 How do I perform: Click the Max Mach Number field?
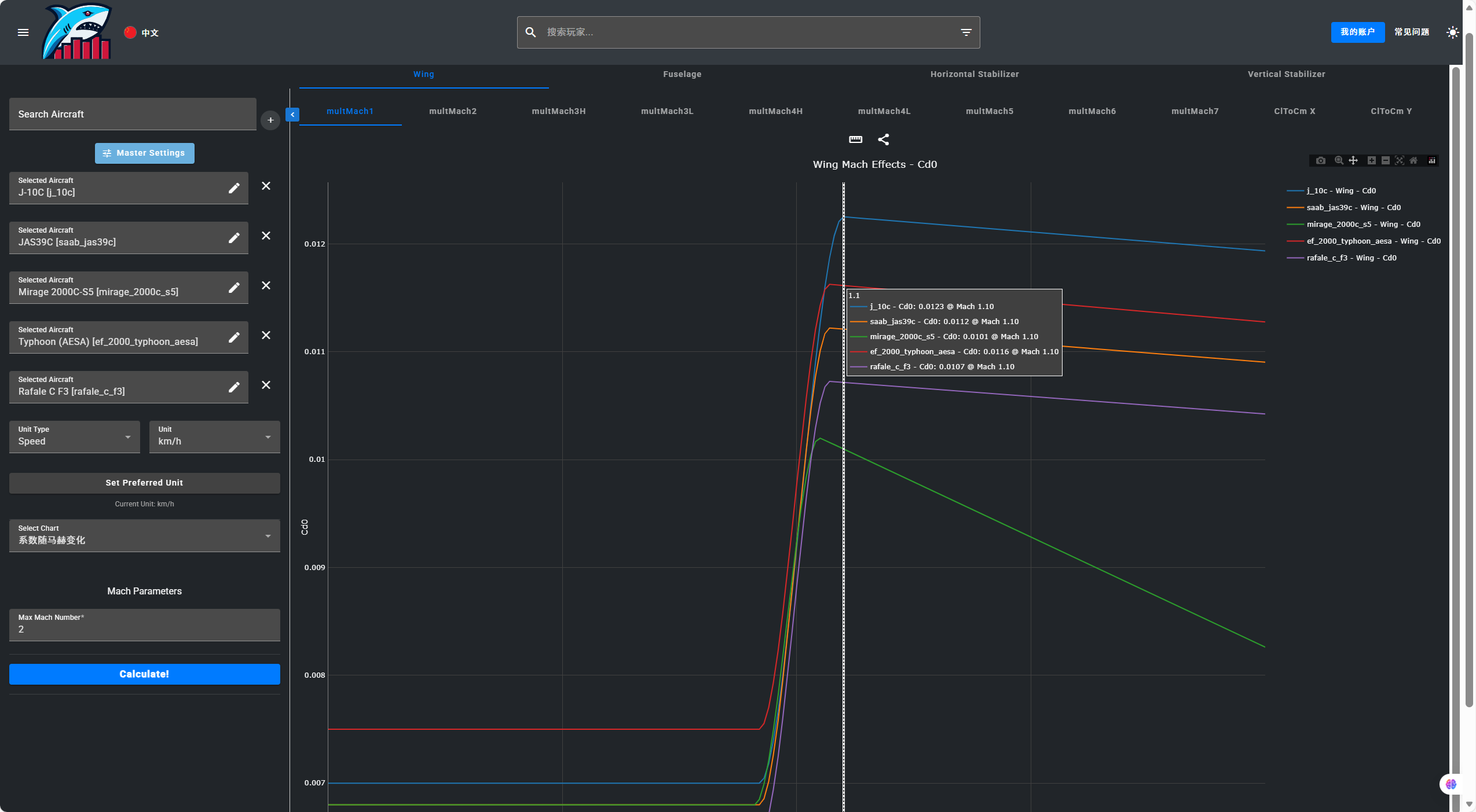(144, 629)
